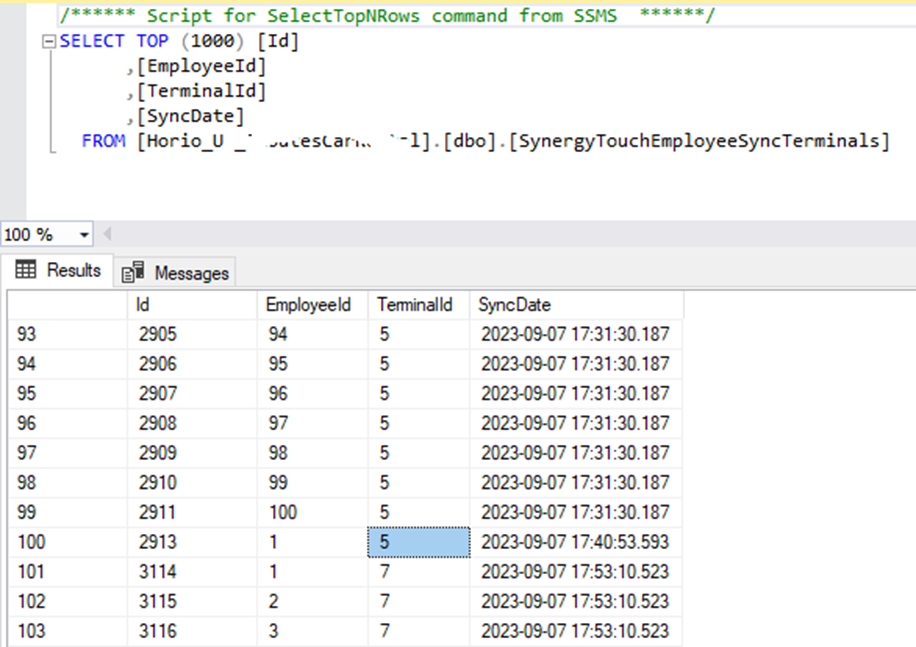
Task: Click SyncDate 2023-09-07 17:40:53.593
Action: pyautogui.click(x=576, y=542)
